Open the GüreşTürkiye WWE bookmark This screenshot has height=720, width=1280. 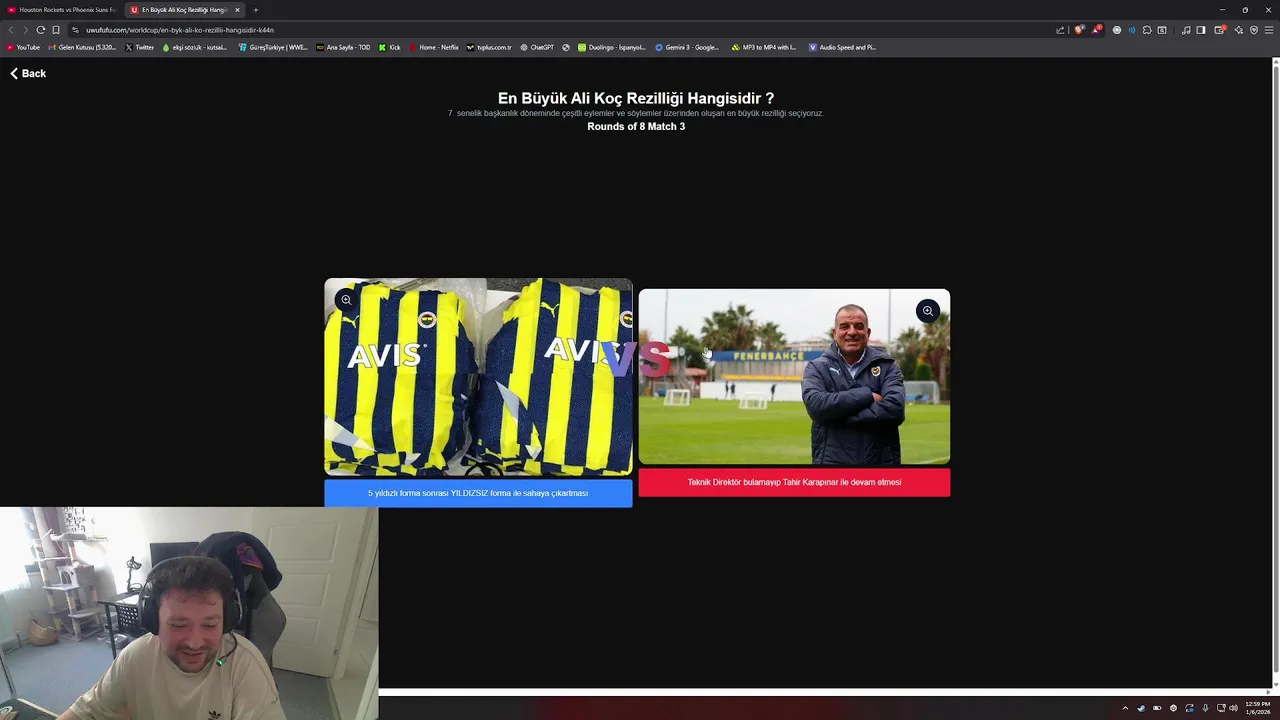(273, 47)
